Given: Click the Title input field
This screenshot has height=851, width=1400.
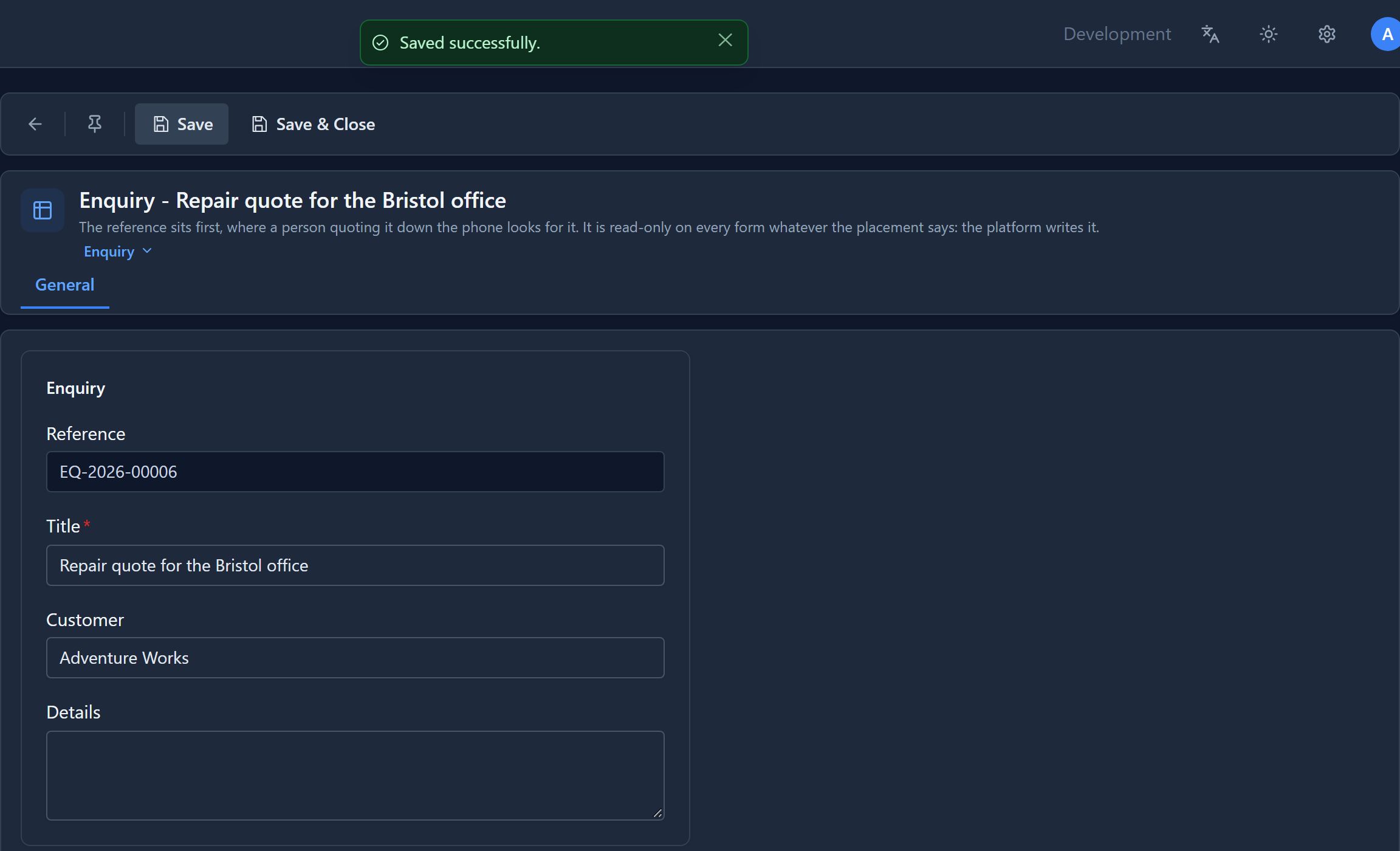Looking at the screenshot, I should 355,565.
